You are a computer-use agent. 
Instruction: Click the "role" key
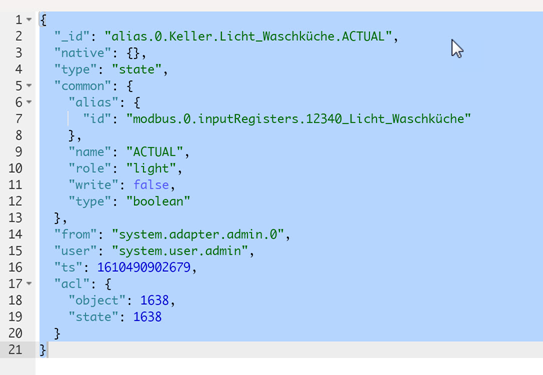coord(90,169)
